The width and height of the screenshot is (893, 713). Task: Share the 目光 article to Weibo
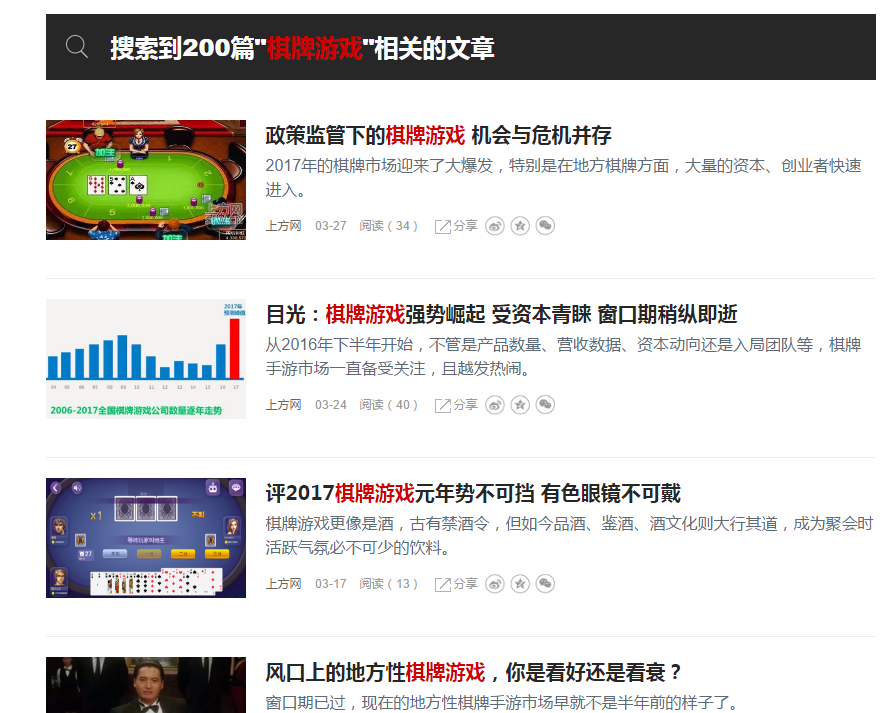point(495,405)
